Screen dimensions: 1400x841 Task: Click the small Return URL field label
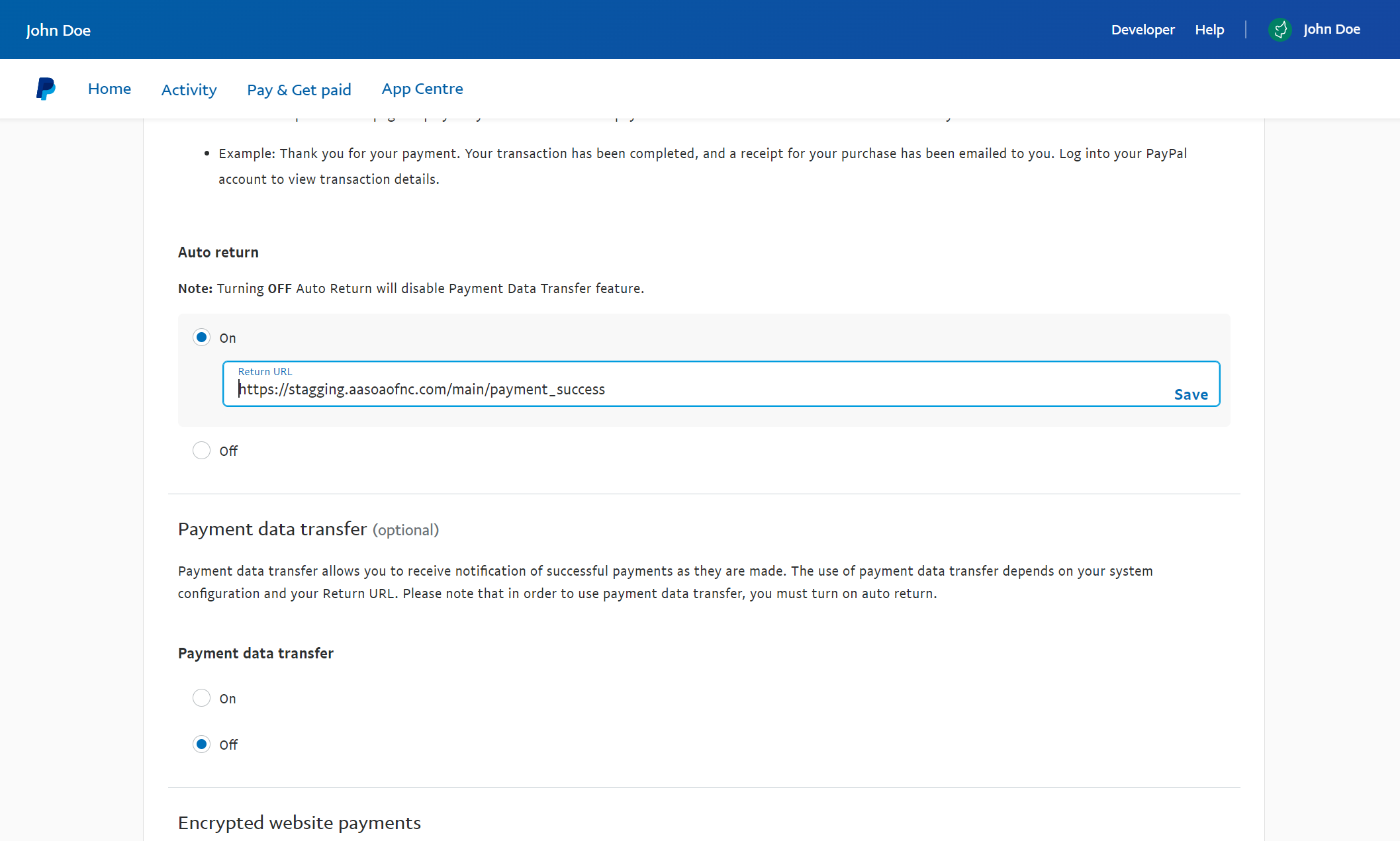click(x=265, y=372)
